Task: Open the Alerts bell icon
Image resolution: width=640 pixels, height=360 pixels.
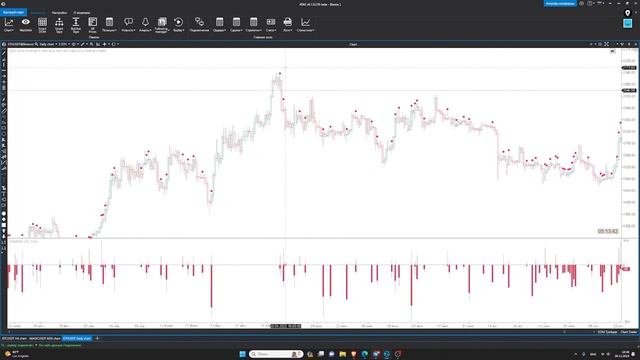Action: [145, 24]
